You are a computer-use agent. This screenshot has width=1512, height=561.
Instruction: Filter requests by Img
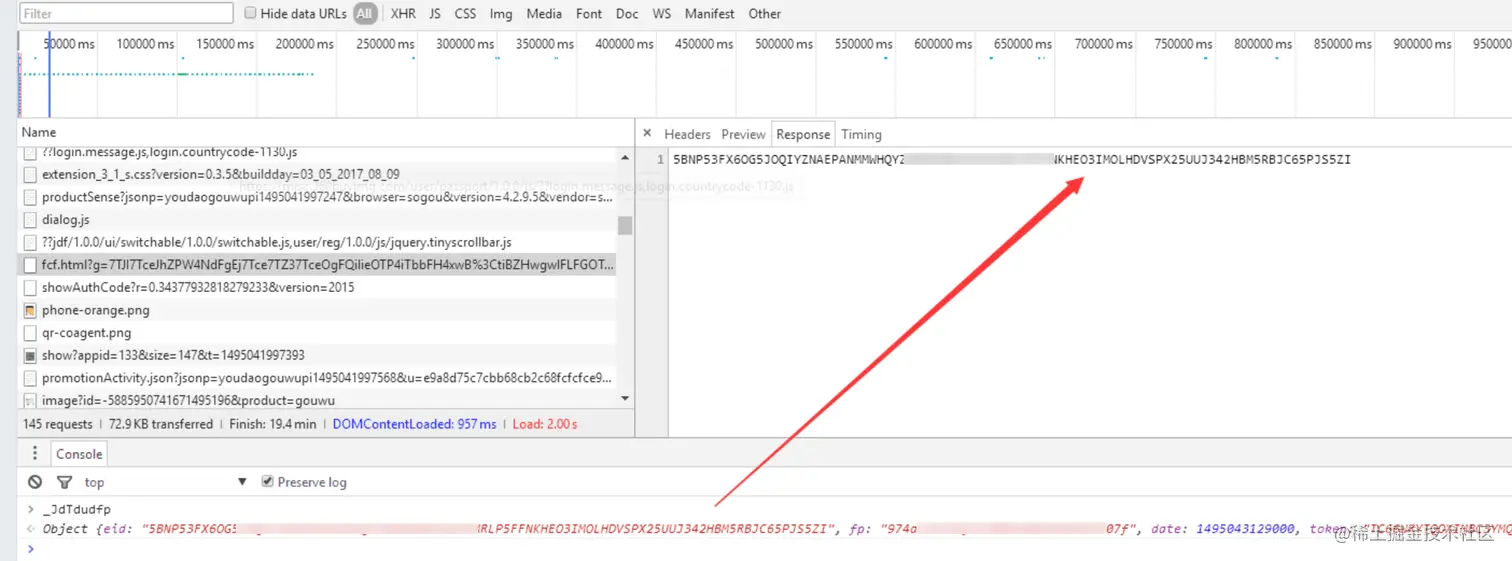coord(501,14)
